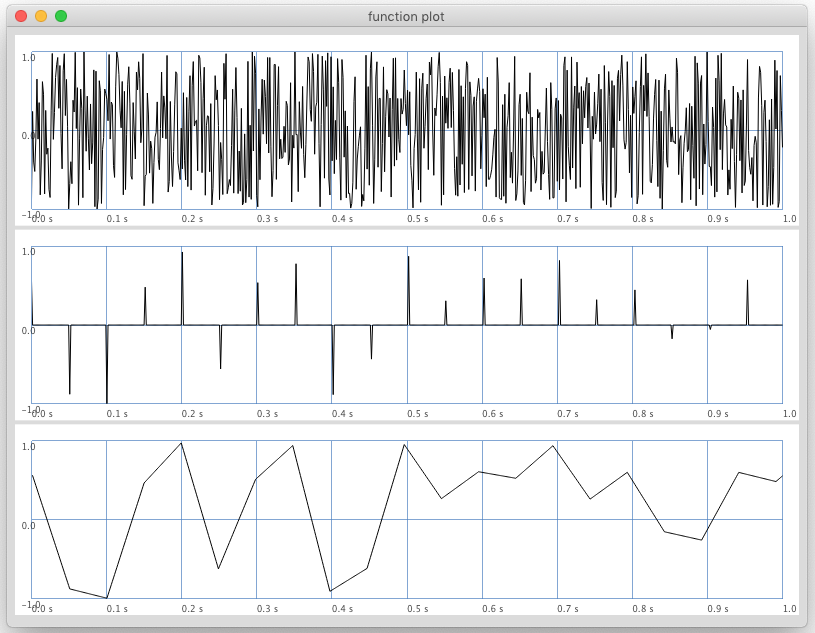The width and height of the screenshot is (815, 633).
Task: Click inside the dense noise waveform plot
Action: [407, 130]
